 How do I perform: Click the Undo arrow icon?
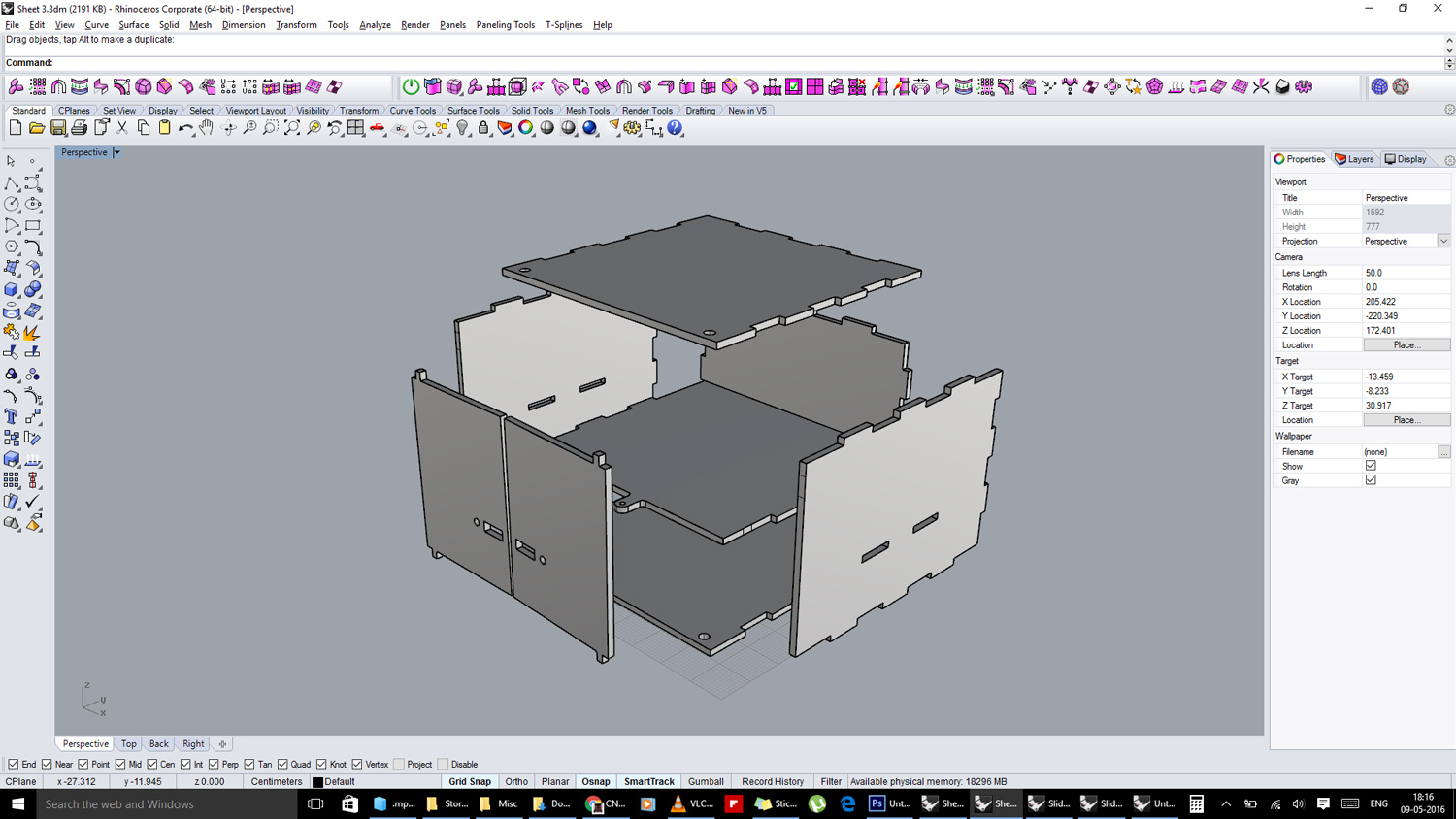pos(185,128)
